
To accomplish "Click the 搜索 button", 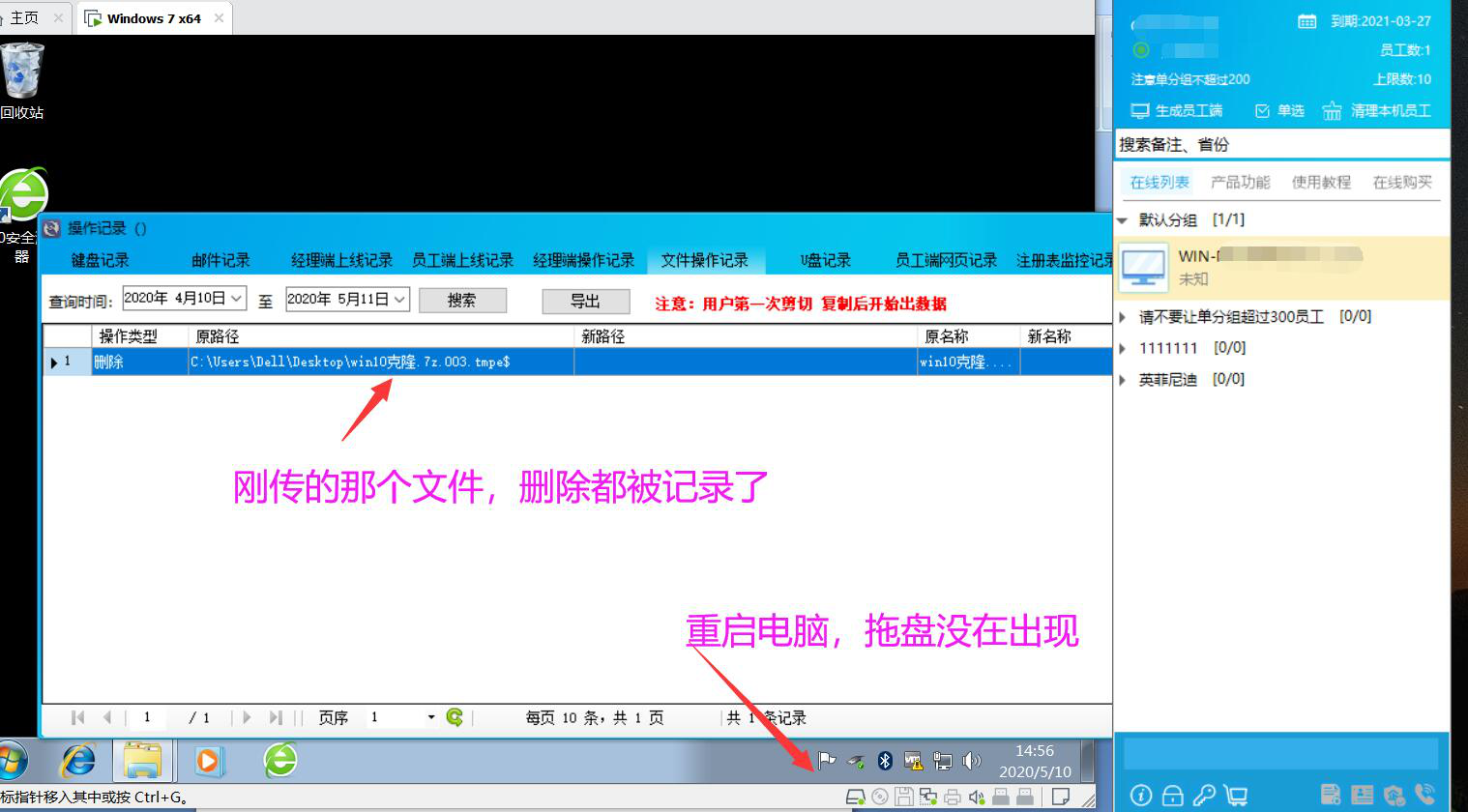I will tap(462, 301).
